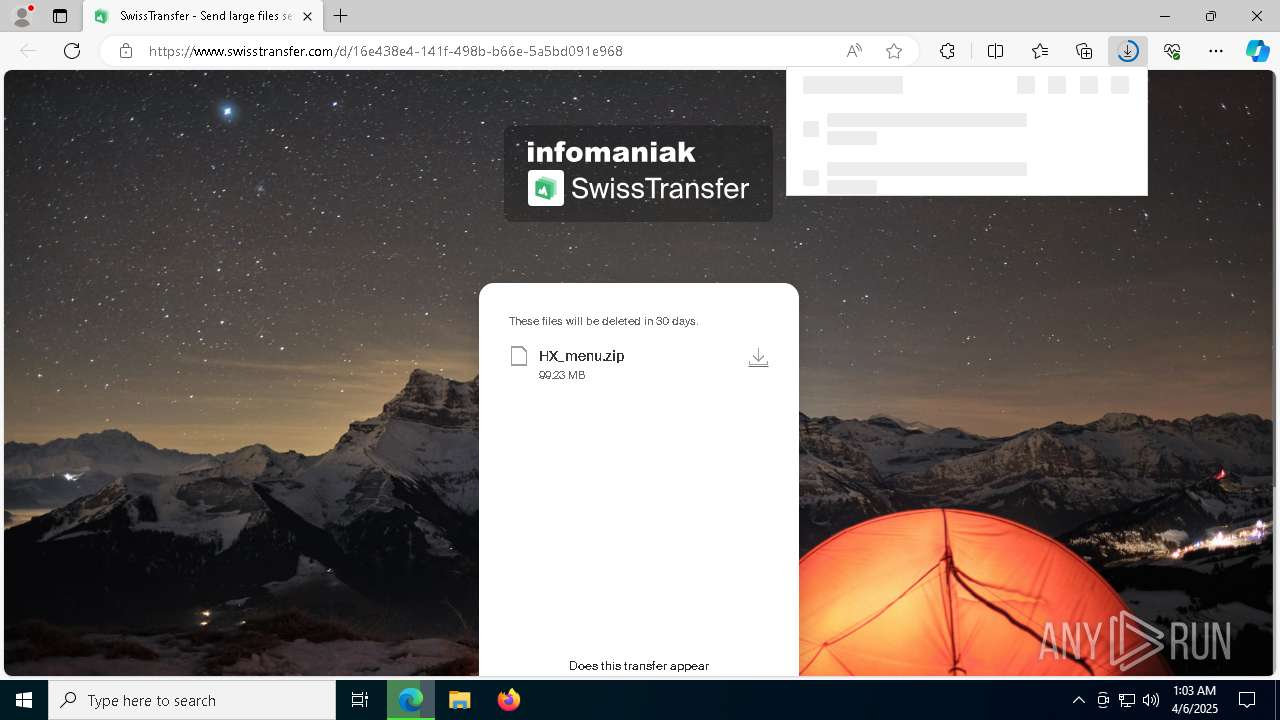Screen dimensions: 1280x720
Task: Open volume control in tray
Action: click(1151, 700)
